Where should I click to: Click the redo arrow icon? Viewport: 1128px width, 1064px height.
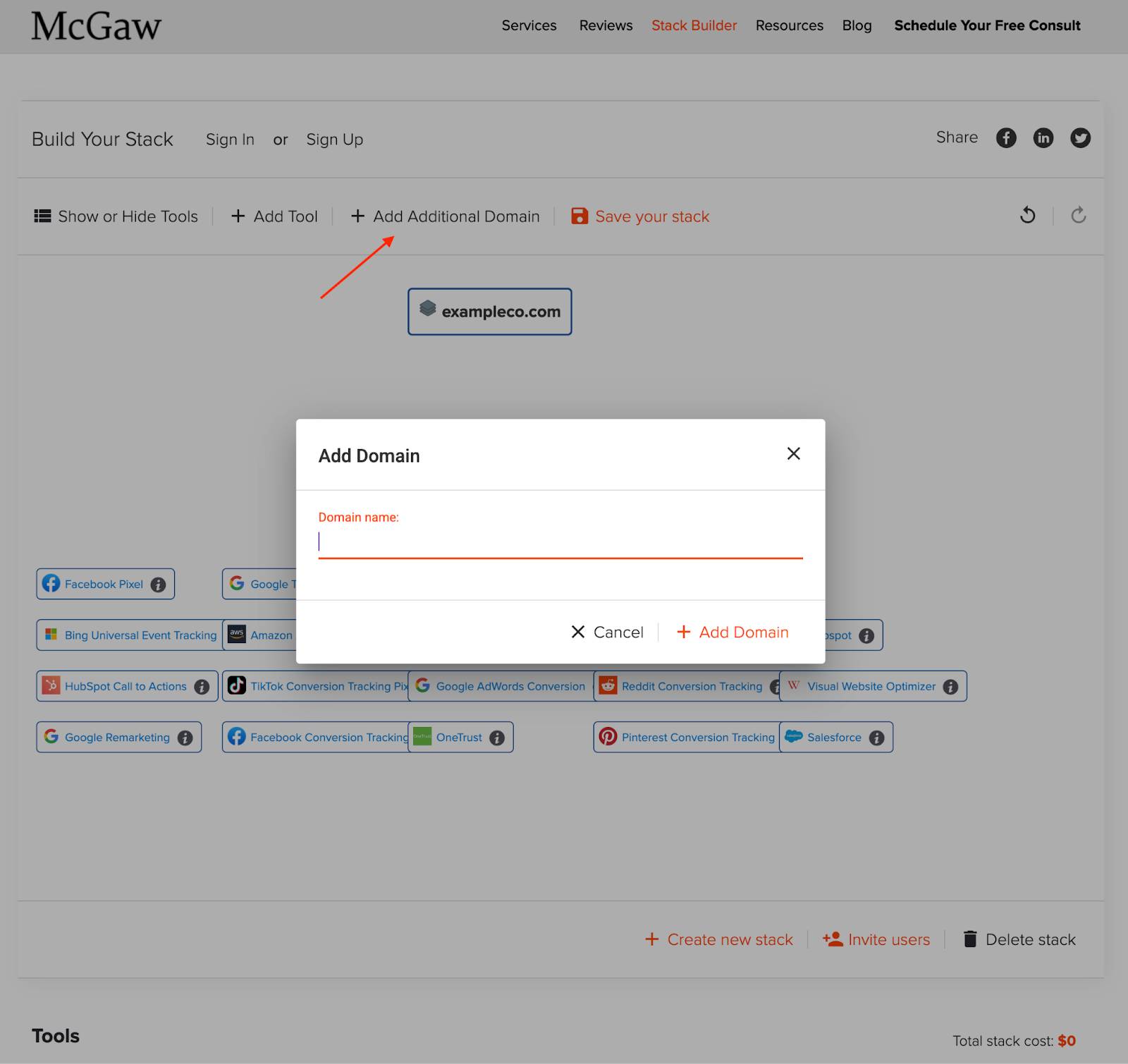coord(1078,216)
